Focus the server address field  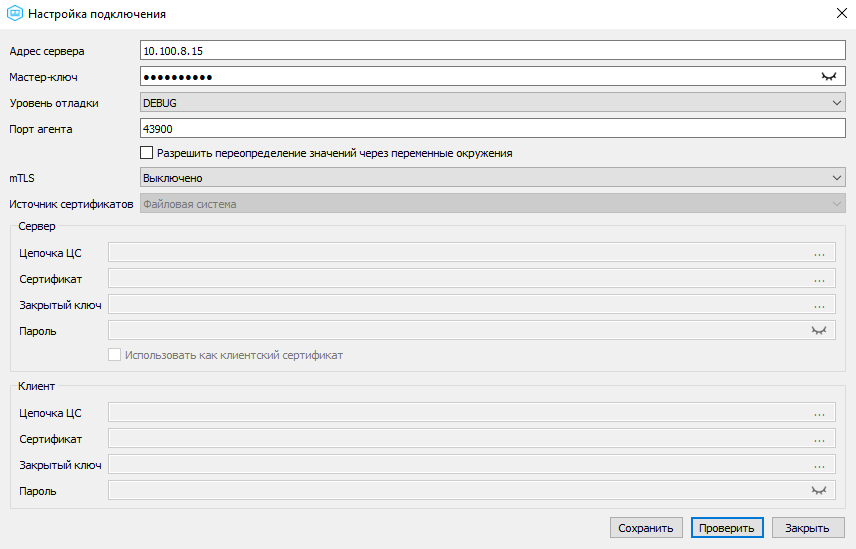tap(492, 51)
